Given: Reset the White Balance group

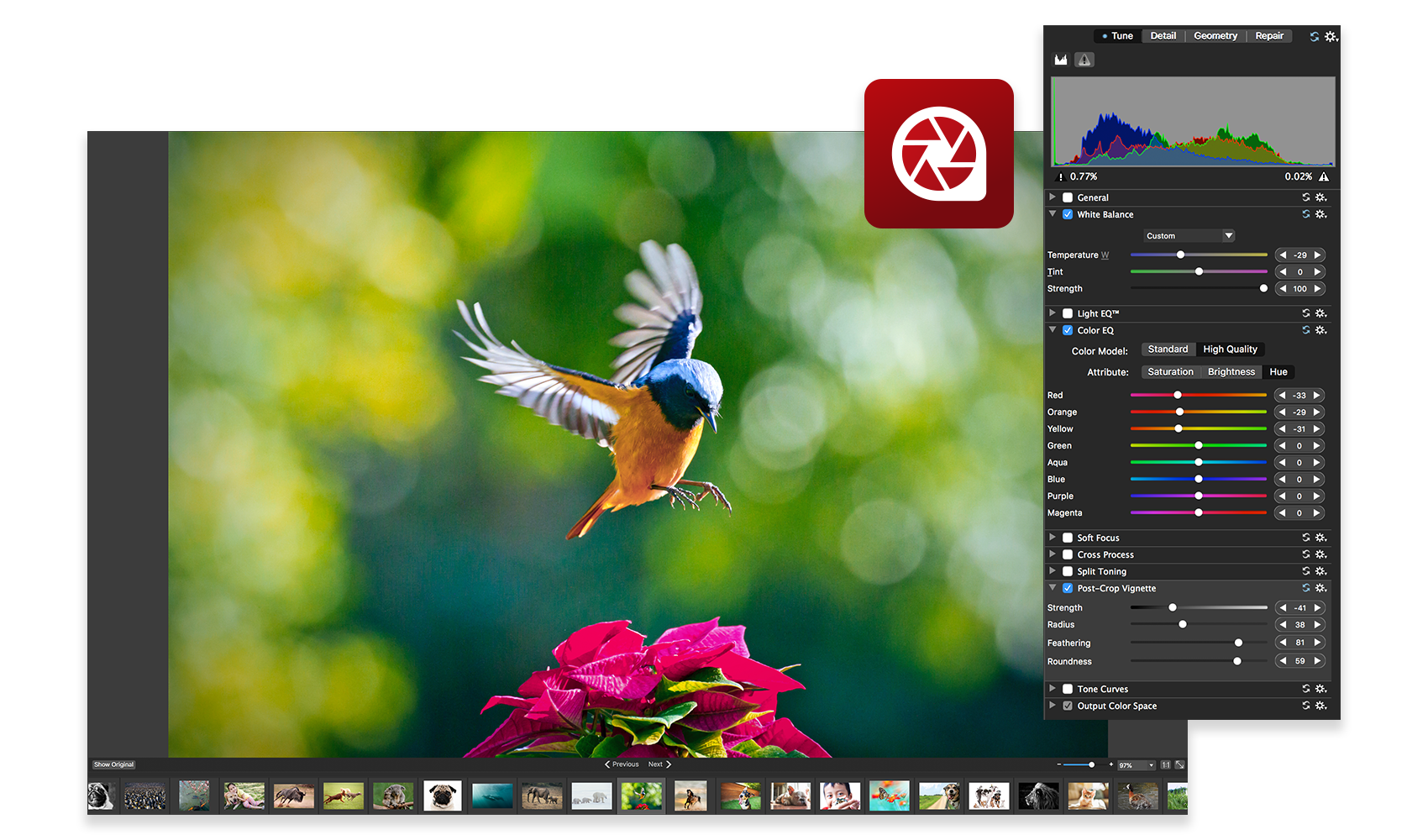Looking at the screenshot, I should click(x=1306, y=214).
